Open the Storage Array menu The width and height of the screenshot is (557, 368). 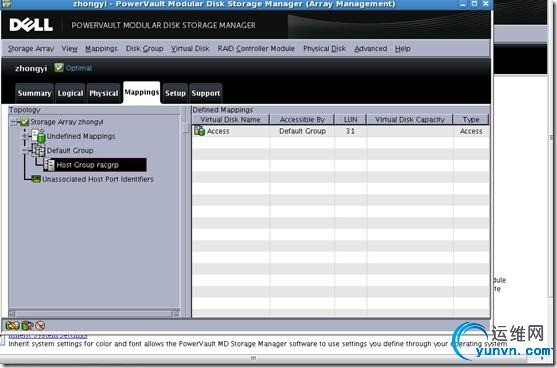point(31,49)
